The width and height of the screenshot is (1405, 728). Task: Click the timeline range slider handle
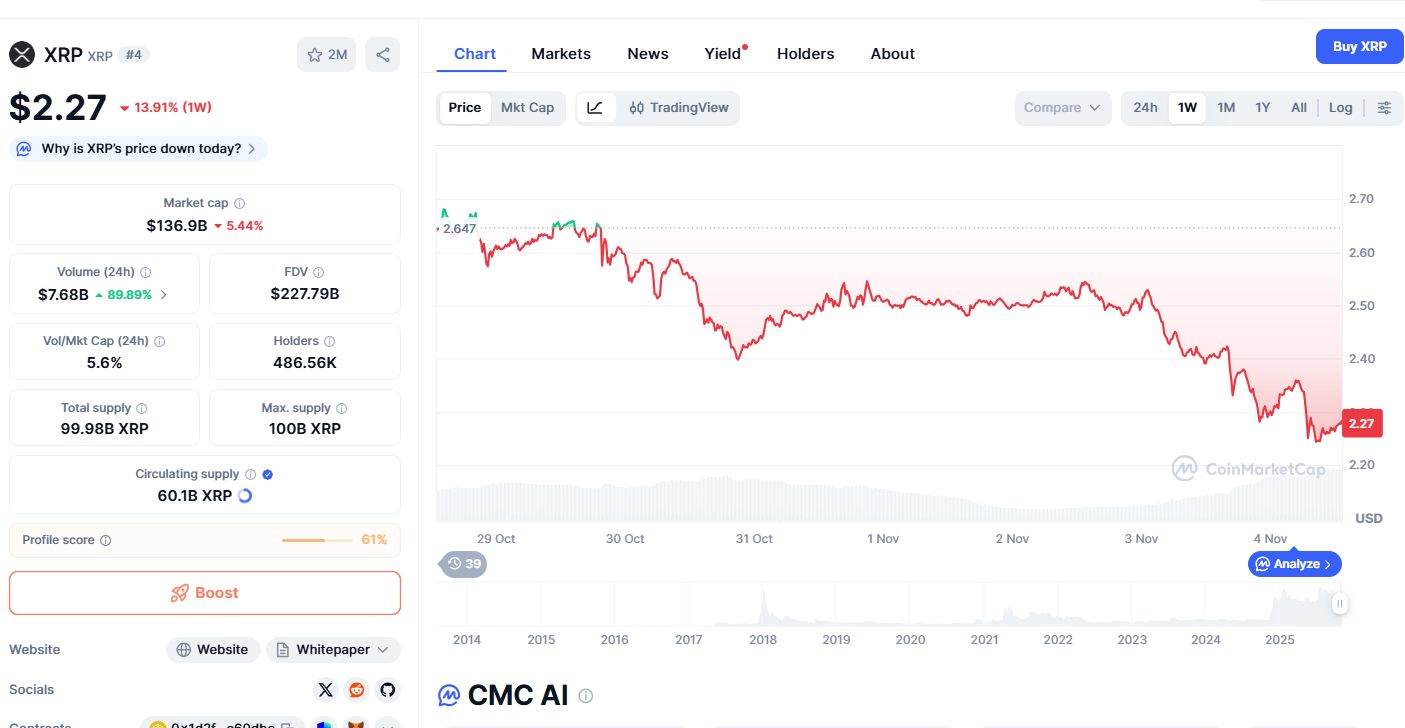coord(1340,603)
